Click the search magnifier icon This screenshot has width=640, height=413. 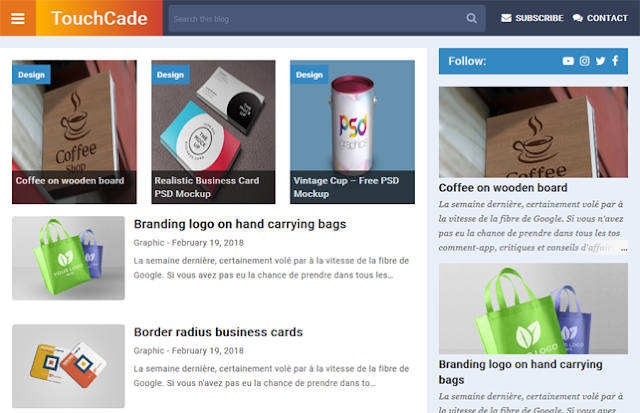click(471, 18)
